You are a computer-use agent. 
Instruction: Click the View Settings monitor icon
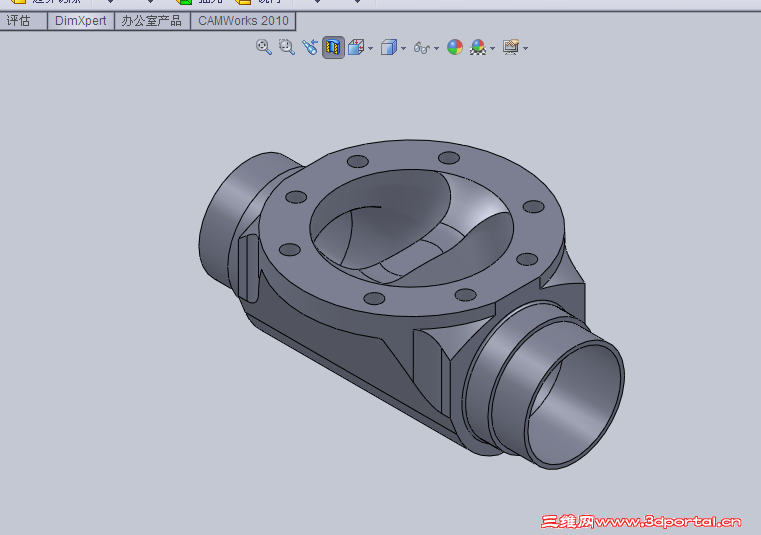coord(511,47)
